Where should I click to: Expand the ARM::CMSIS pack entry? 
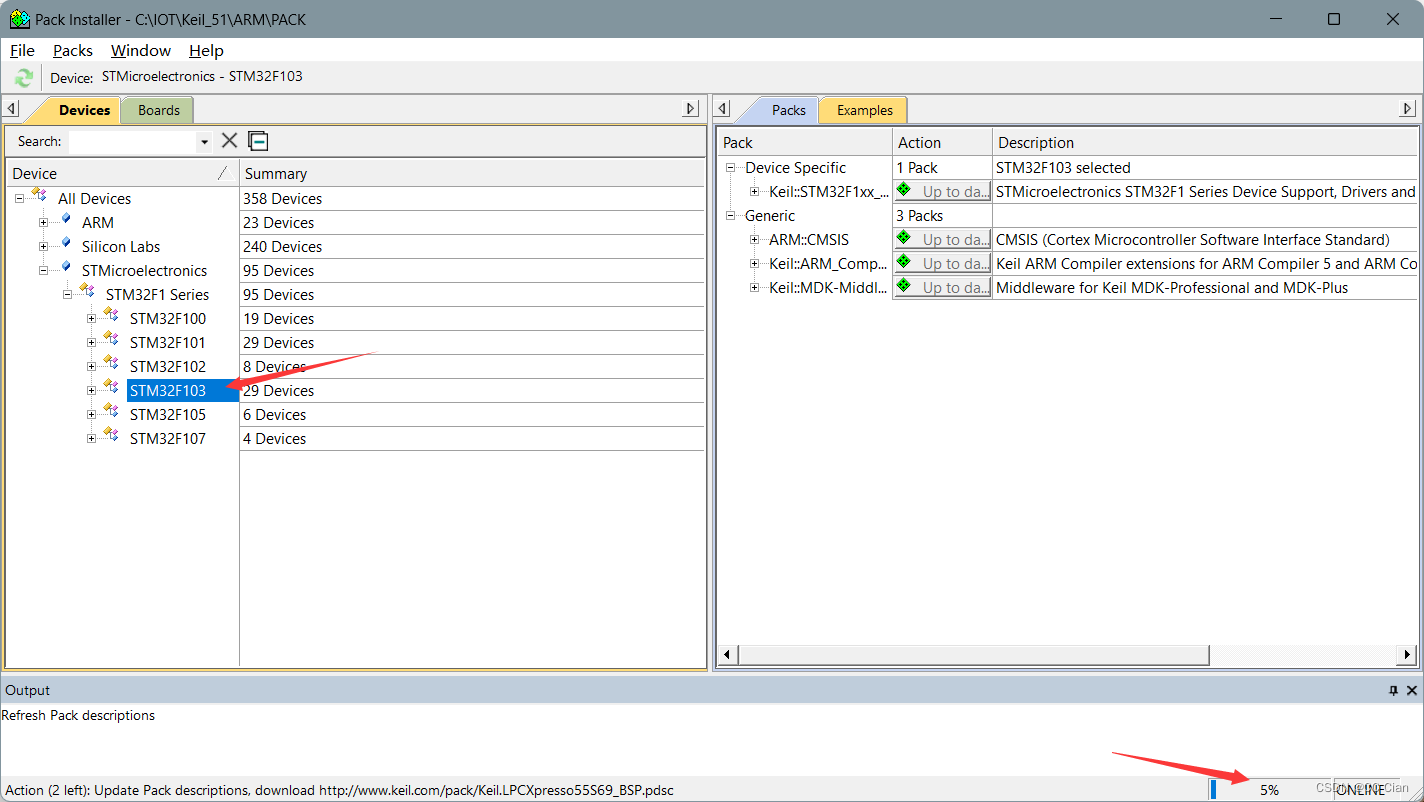tap(755, 239)
